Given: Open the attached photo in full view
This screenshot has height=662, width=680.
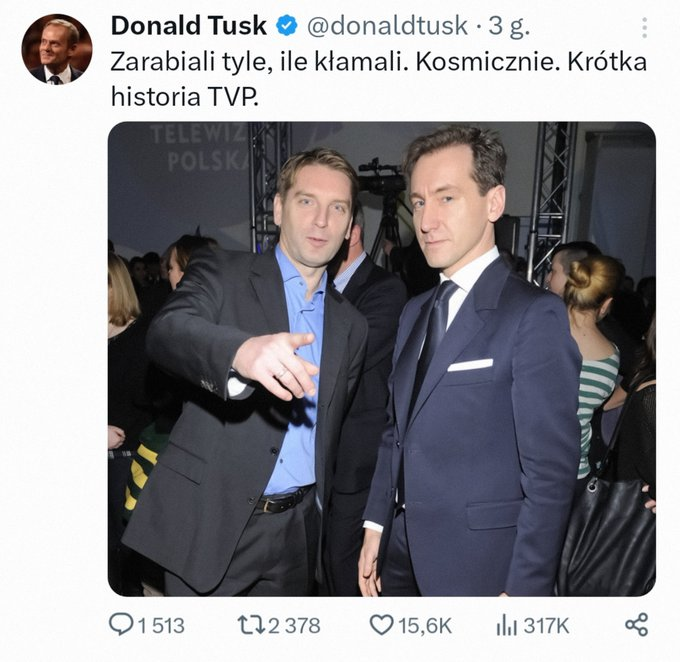Looking at the screenshot, I should [382, 359].
